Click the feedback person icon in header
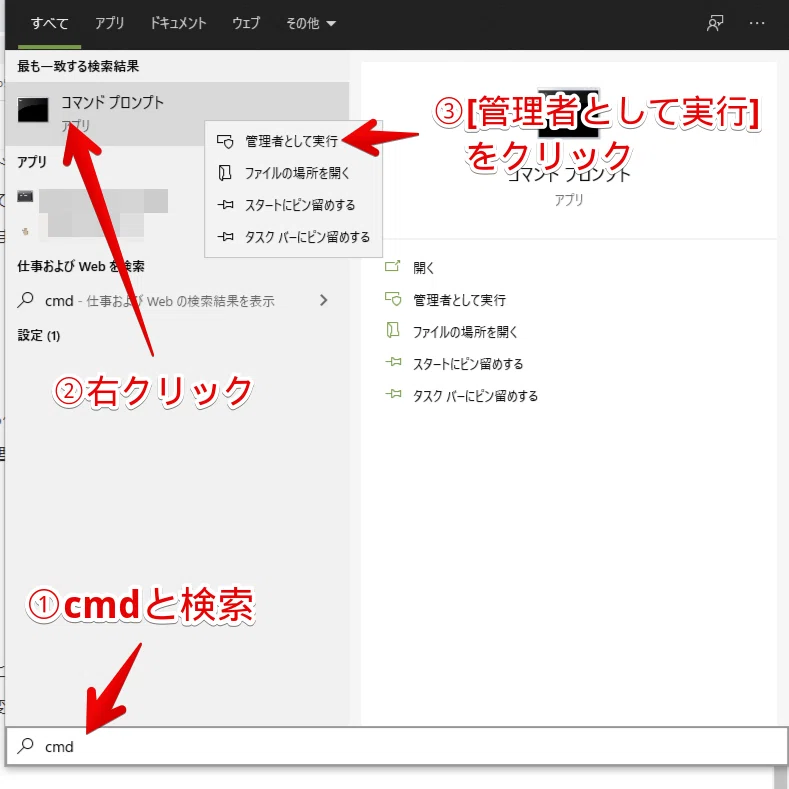The width and height of the screenshot is (789, 789). [715, 23]
